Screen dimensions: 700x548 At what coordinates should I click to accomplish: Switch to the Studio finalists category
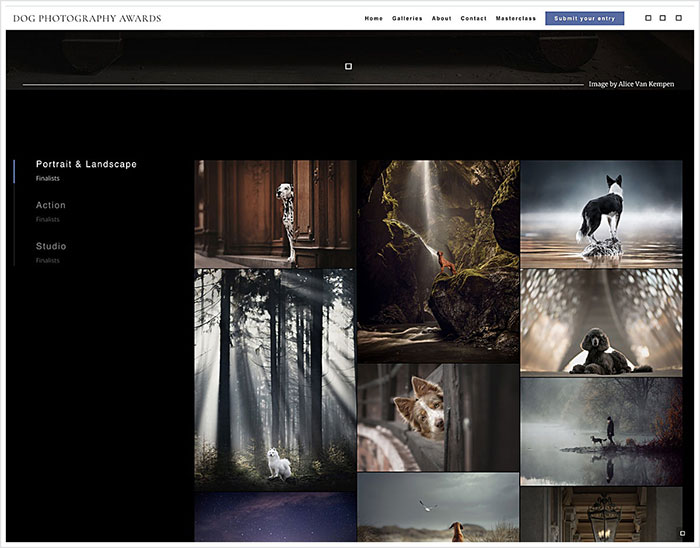coord(51,246)
